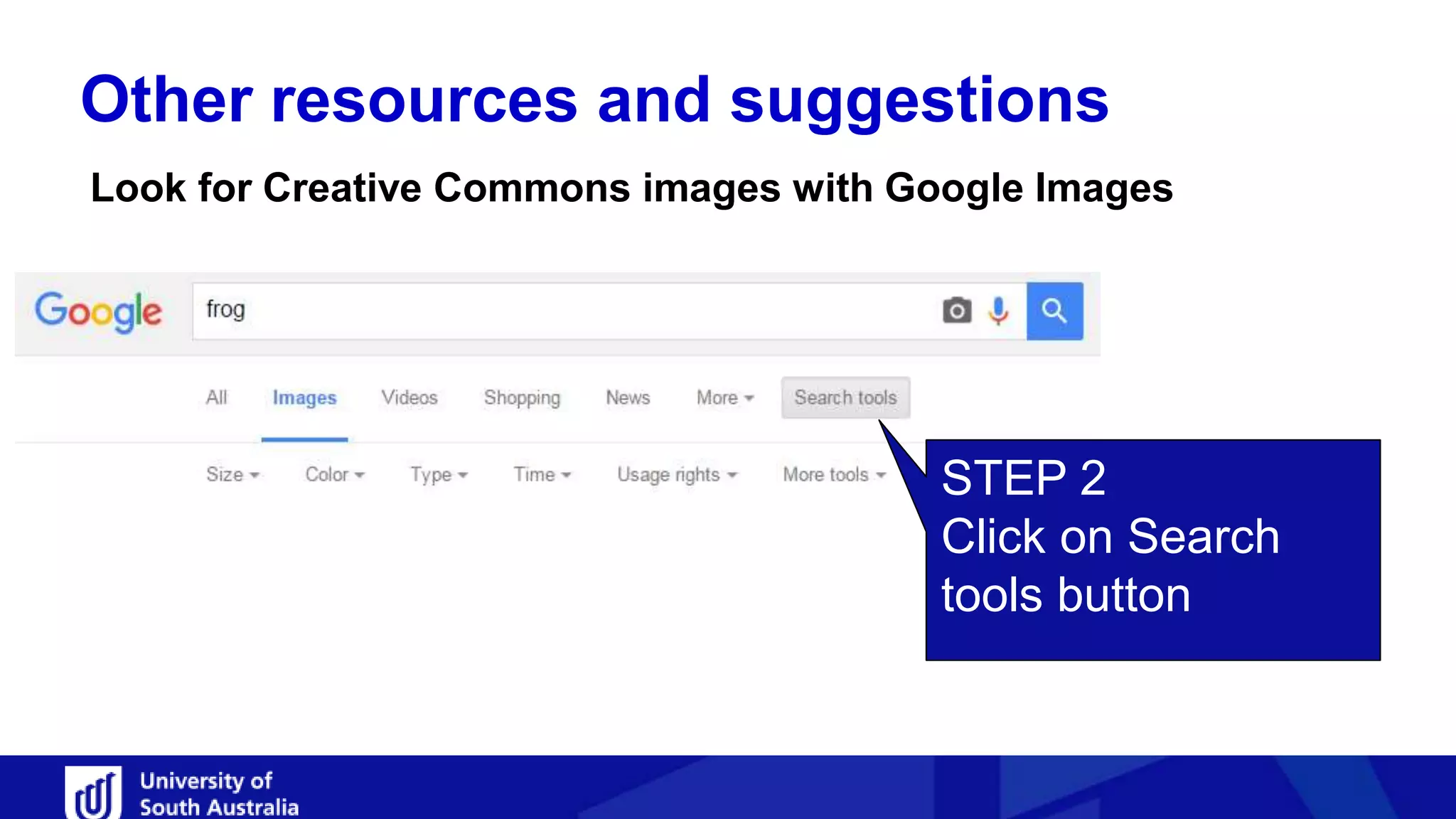This screenshot has height=819, width=1456.
Task: Click the Search tools button
Action: [845, 397]
